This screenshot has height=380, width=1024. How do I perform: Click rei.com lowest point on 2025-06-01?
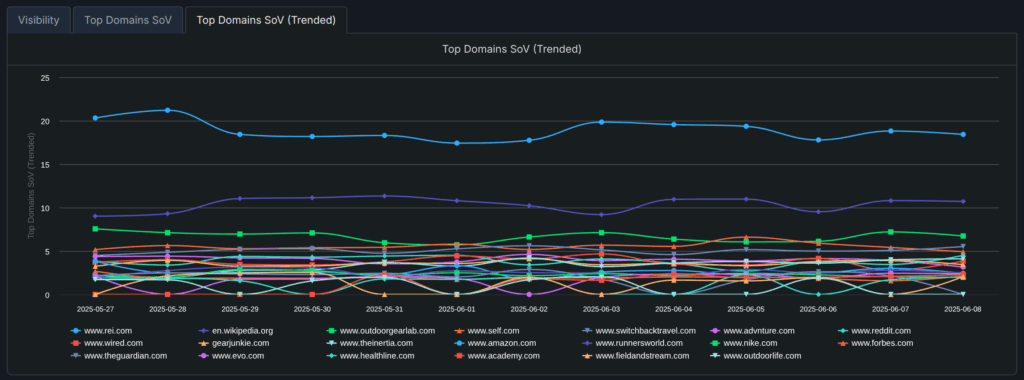point(456,143)
